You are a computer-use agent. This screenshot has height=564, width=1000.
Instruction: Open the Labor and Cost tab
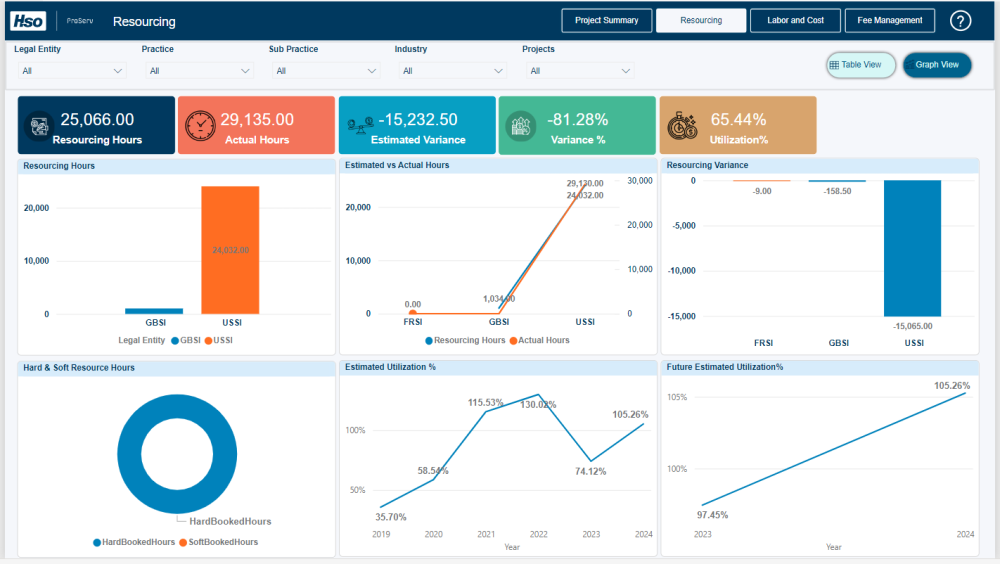click(x=795, y=20)
